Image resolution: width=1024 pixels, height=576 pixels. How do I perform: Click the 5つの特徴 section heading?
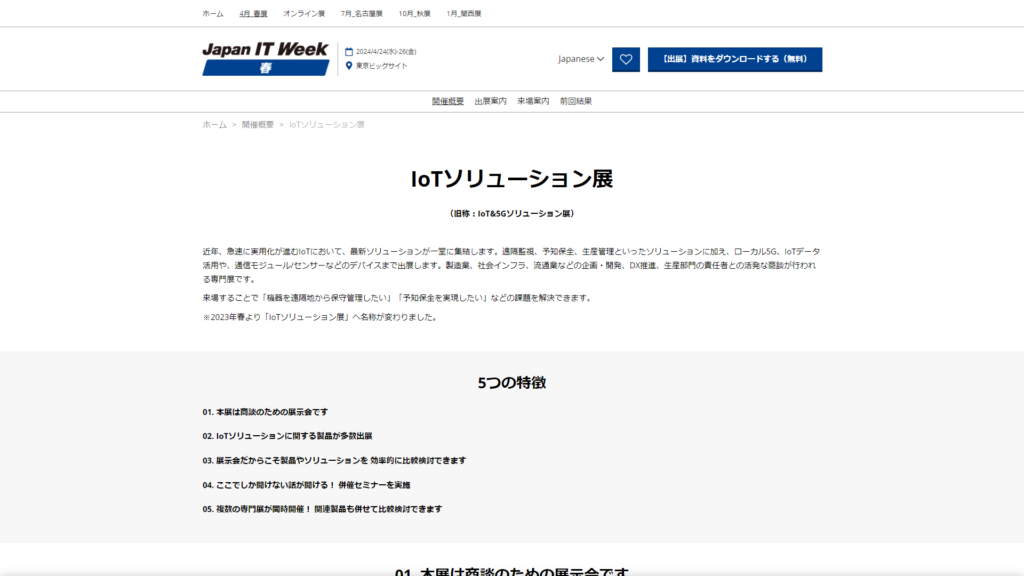512,383
